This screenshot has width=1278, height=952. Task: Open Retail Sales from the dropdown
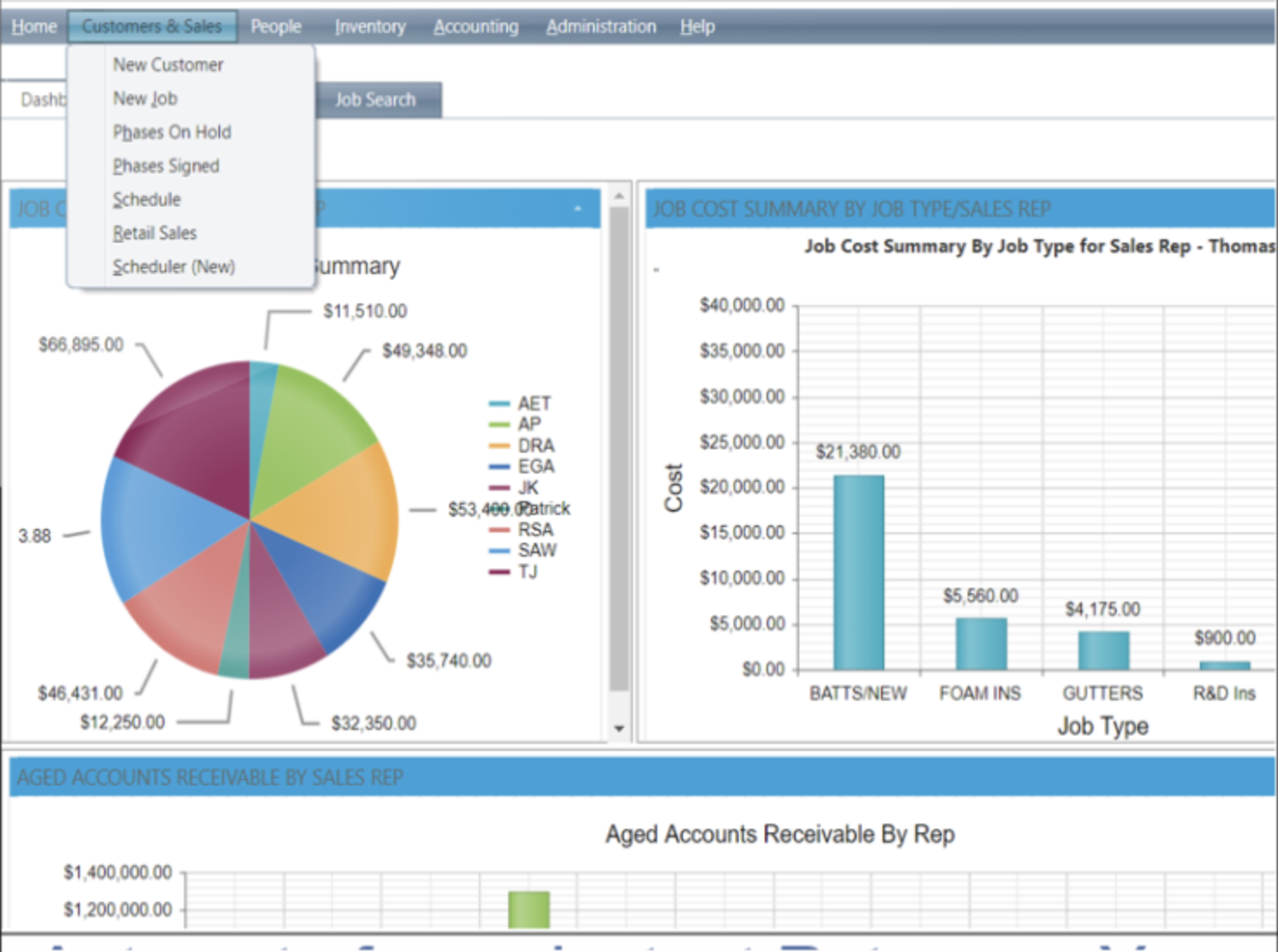pos(154,233)
